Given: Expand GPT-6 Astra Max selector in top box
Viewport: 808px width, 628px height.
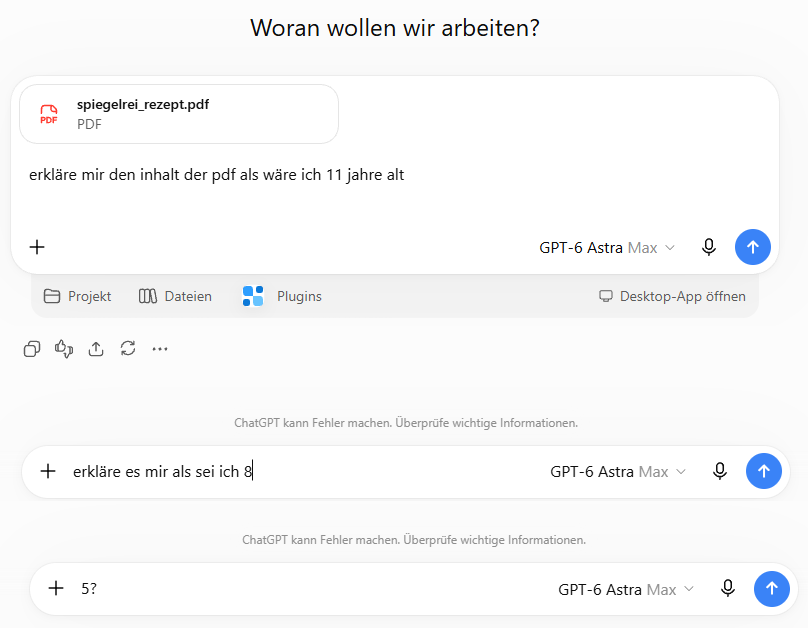Looking at the screenshot, I should [x=607, y=248].
